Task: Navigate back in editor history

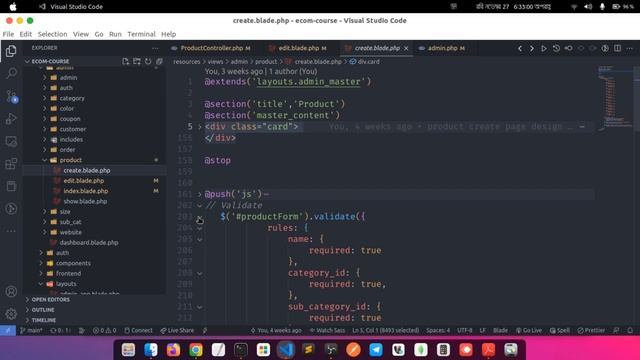Action: click(520, 48)
